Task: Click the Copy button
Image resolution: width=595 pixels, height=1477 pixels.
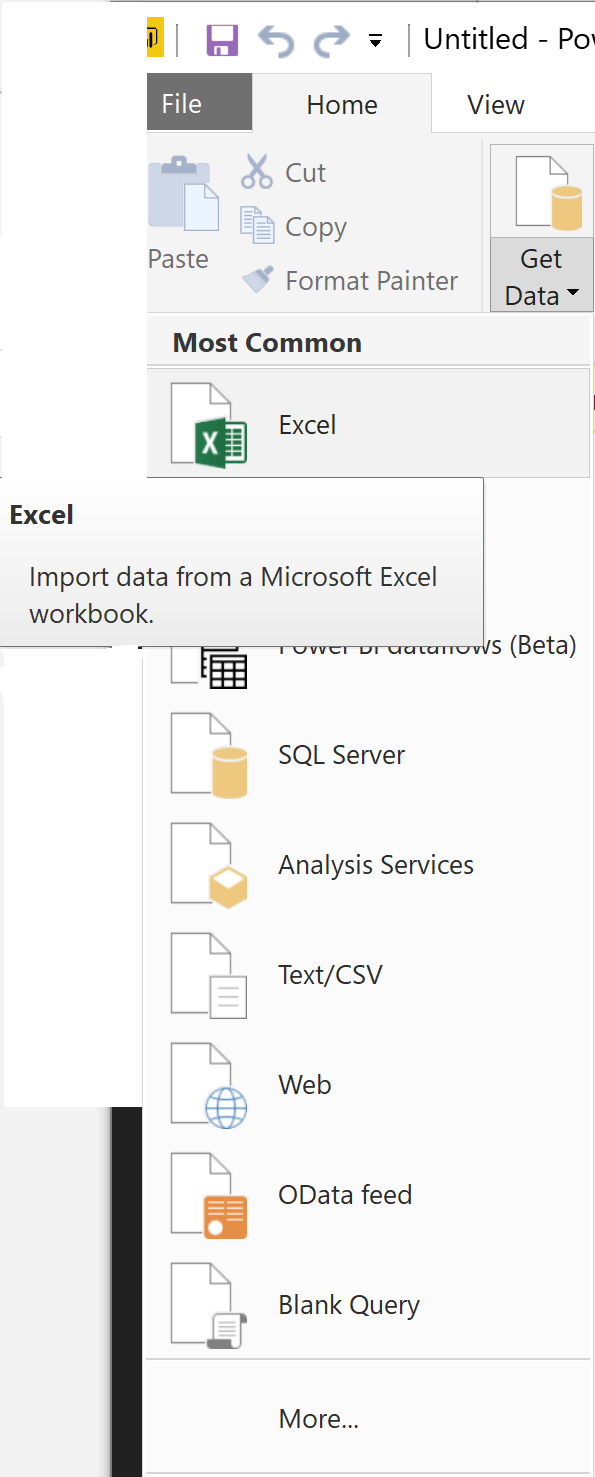Action: coord(293,226)
